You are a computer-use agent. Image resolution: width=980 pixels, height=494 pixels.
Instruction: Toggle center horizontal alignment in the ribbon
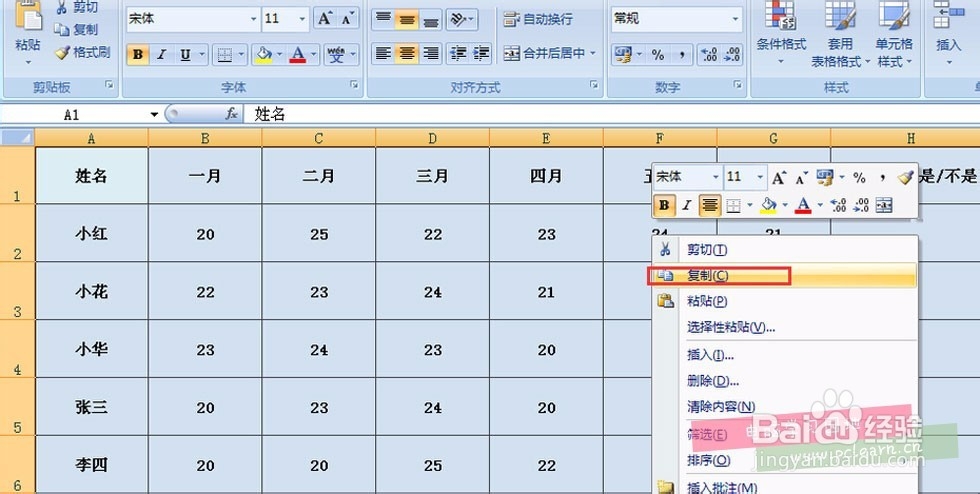pos(407,54)
